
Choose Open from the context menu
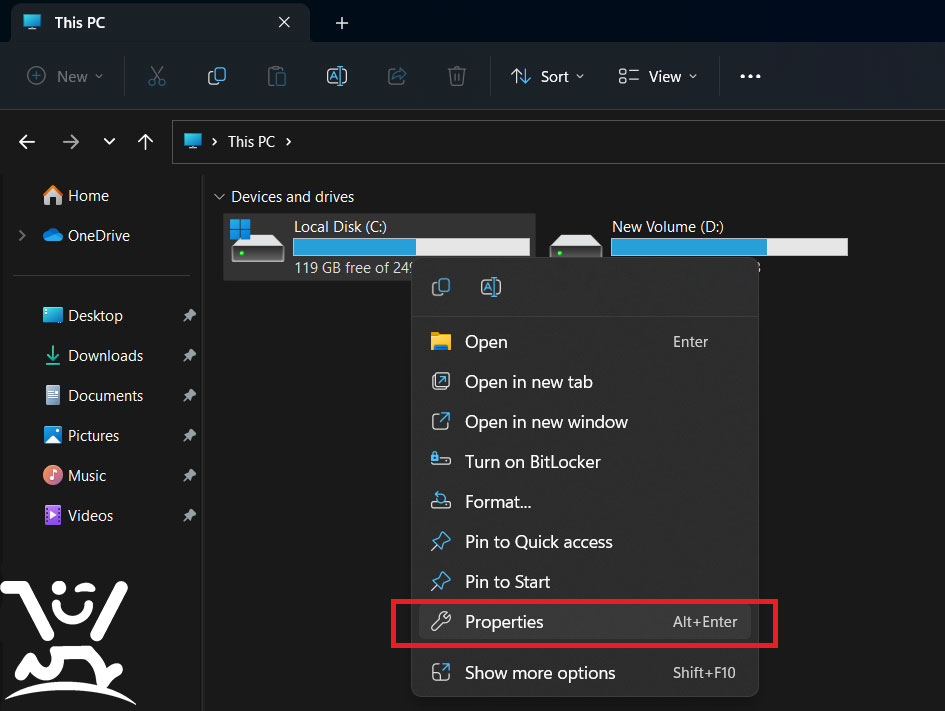[585, 342]
